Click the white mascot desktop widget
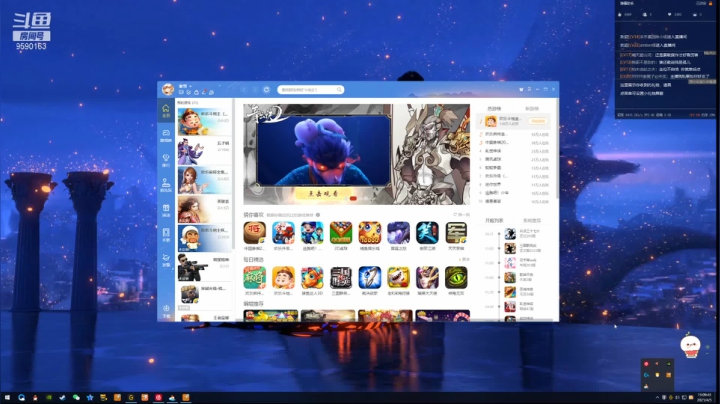The height and width of the screenshot is (404, 720). click(x=690, y=346)
